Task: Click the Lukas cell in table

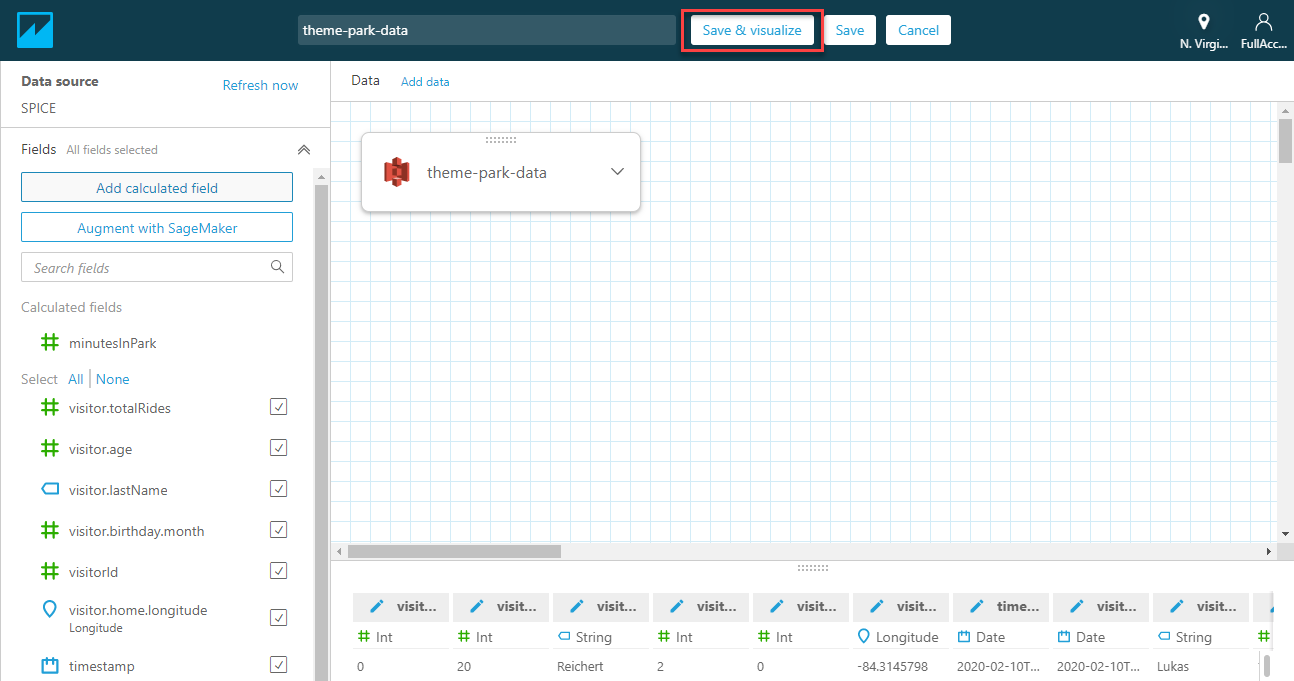Action: [1172, 666]
